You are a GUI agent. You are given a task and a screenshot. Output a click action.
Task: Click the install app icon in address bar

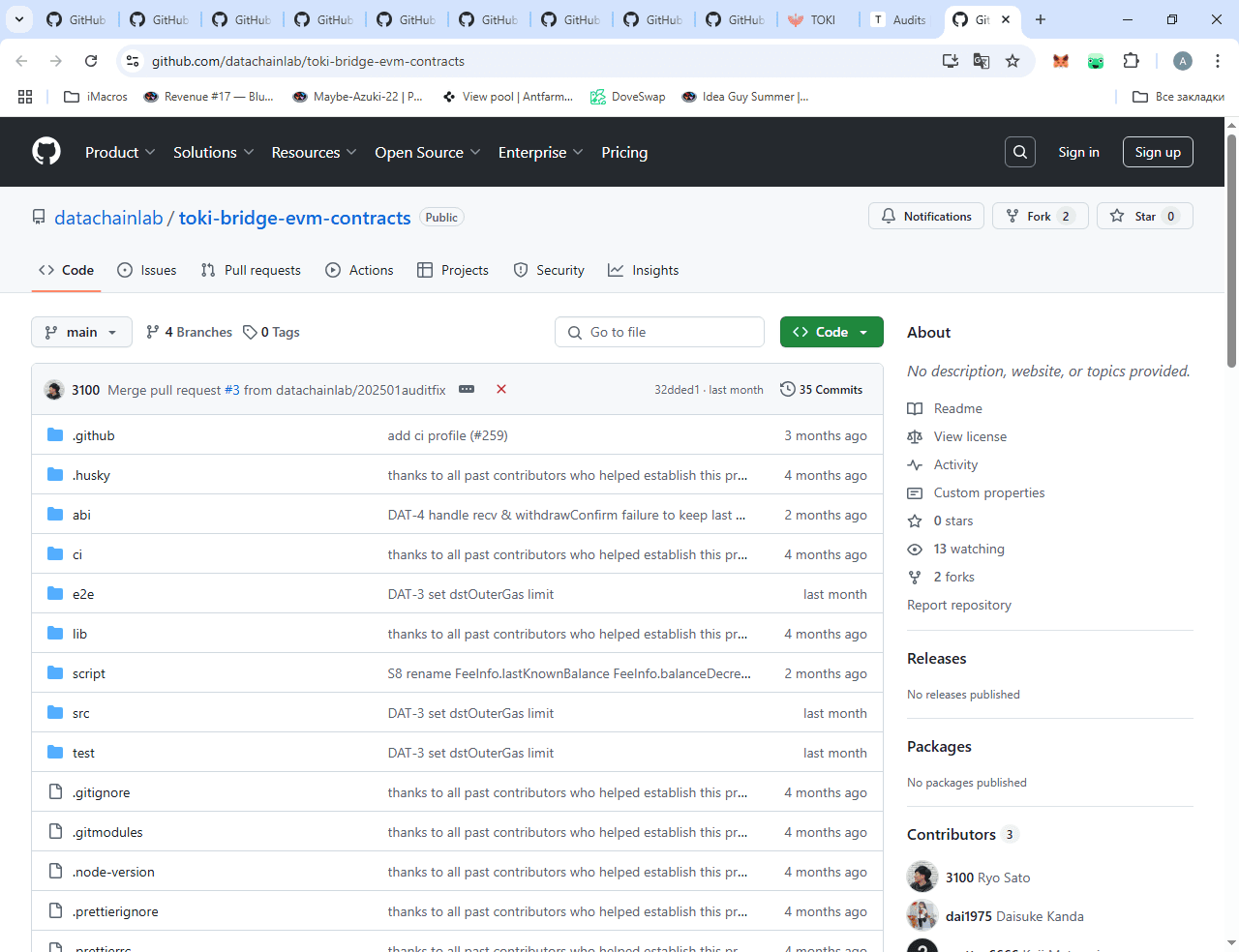tap(951, 61)
